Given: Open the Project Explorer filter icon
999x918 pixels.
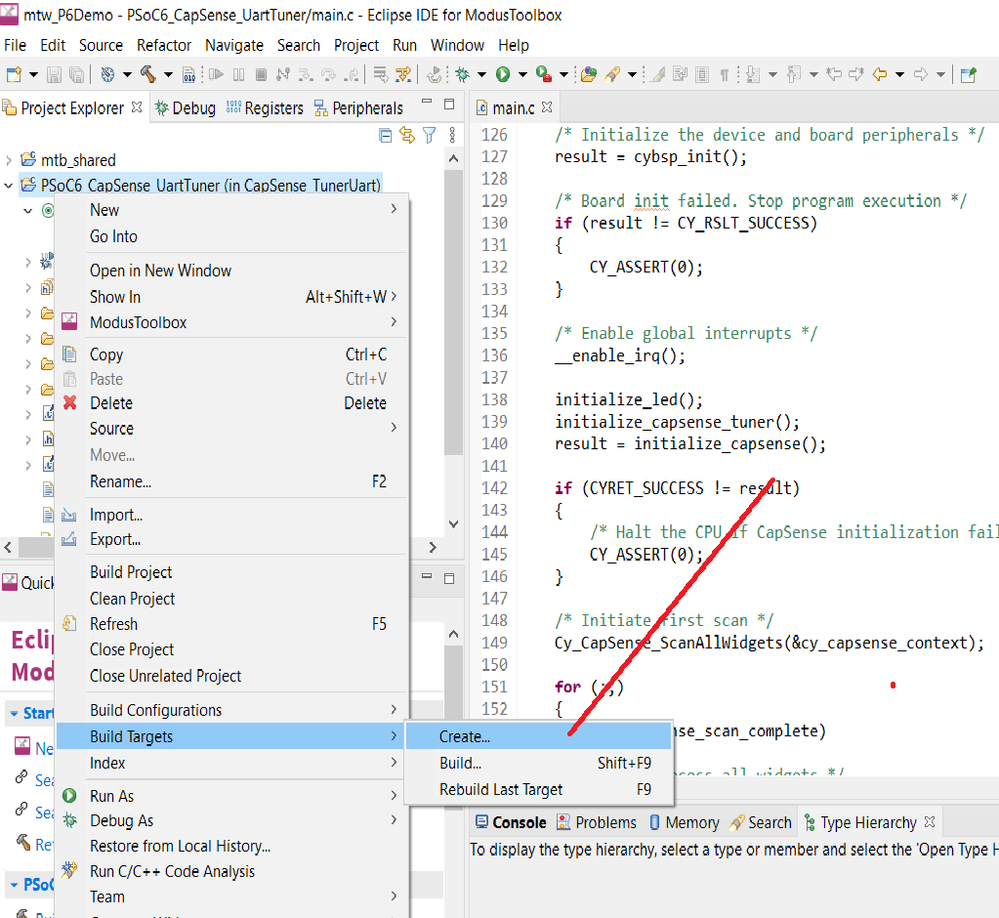Looking at the screenshot, I should [428, 133].
